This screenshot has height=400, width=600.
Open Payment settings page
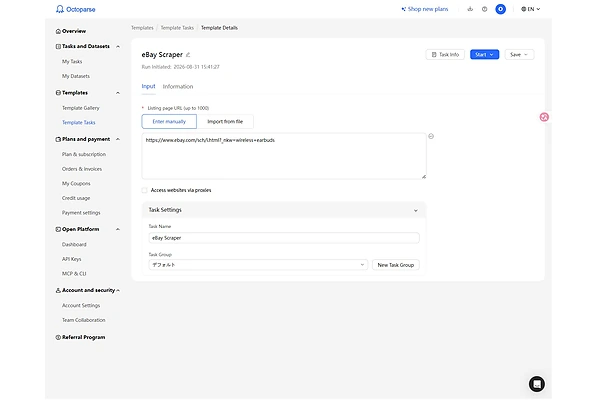pos(81,212)
